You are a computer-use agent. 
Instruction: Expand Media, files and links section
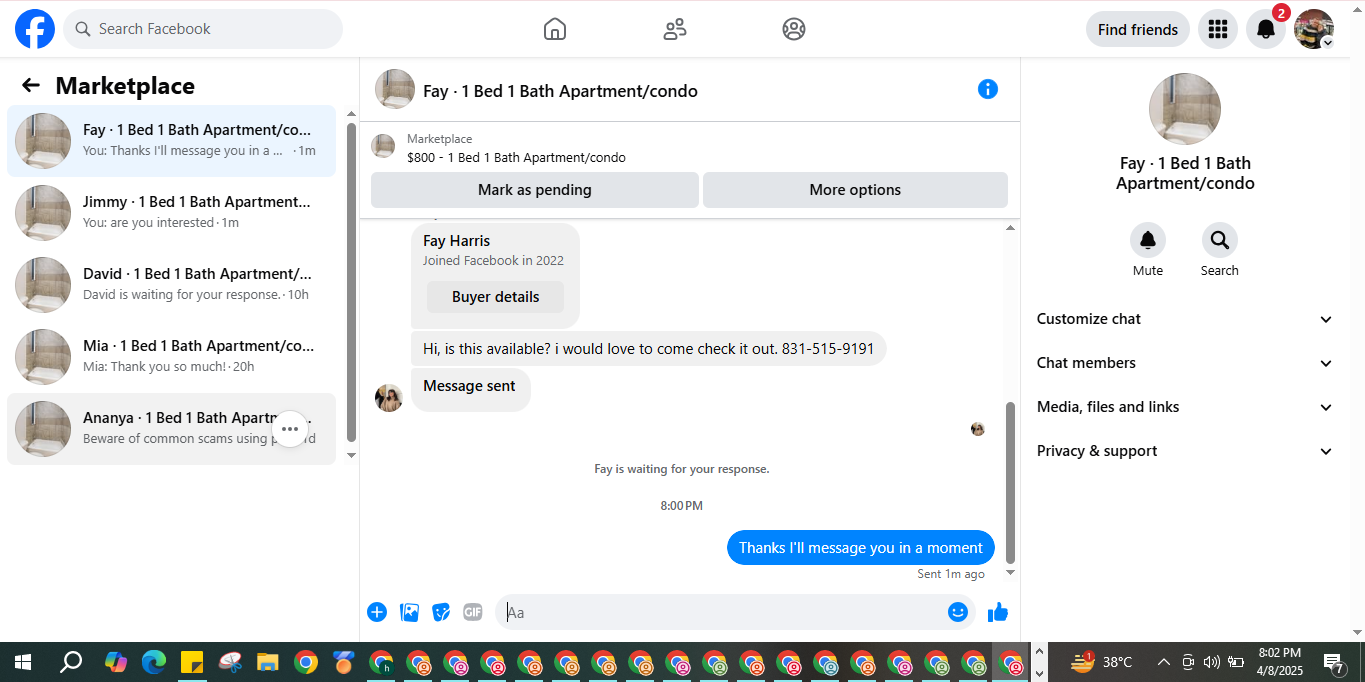pyautogui.click(x=1185, y=407)
